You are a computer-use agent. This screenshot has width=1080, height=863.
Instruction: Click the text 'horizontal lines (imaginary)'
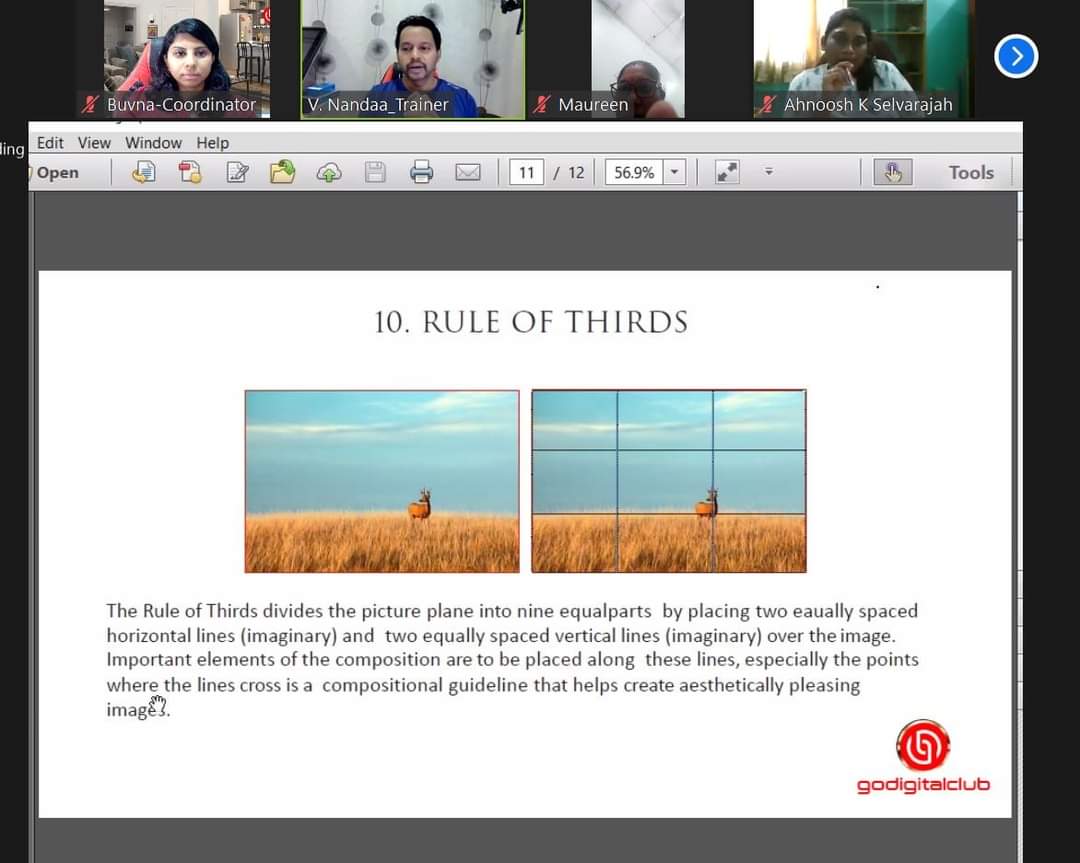pos(221,636)
